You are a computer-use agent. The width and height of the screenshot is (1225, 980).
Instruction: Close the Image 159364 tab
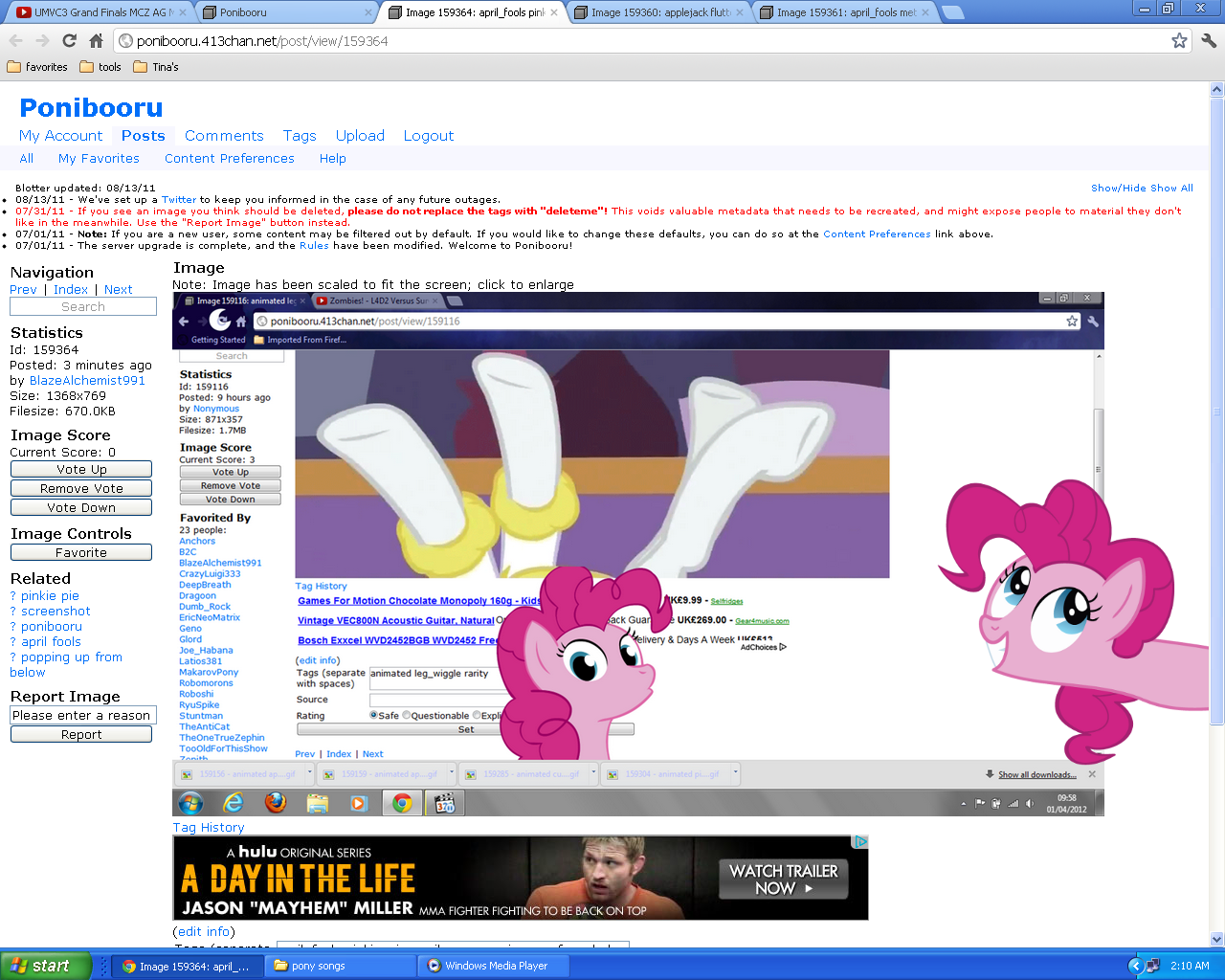[554, 12]
